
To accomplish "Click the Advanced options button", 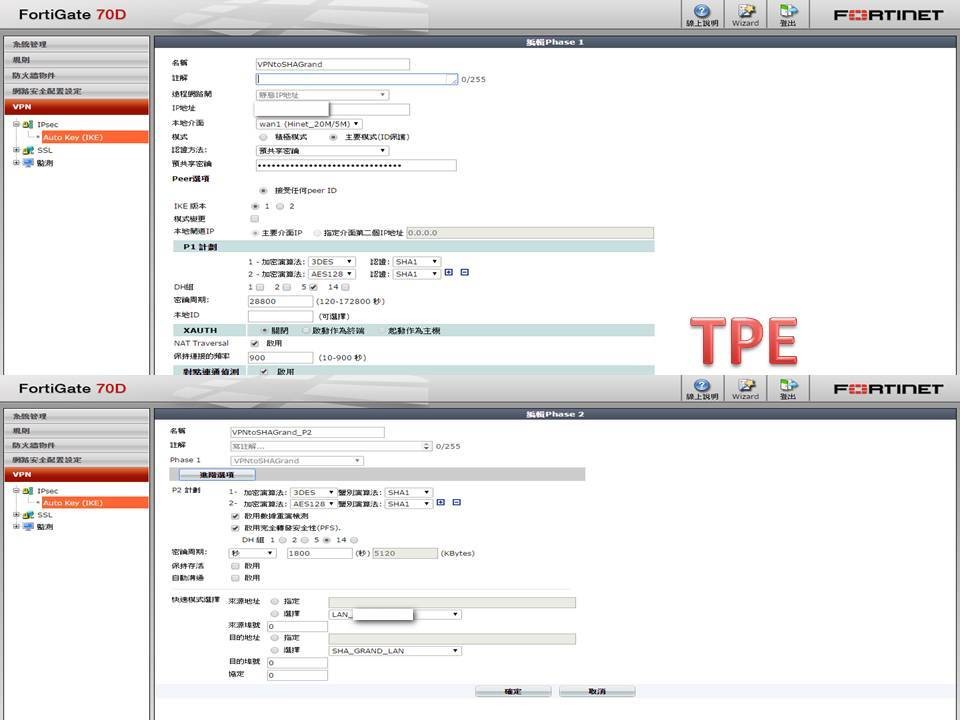I will [x=217, y=475].
